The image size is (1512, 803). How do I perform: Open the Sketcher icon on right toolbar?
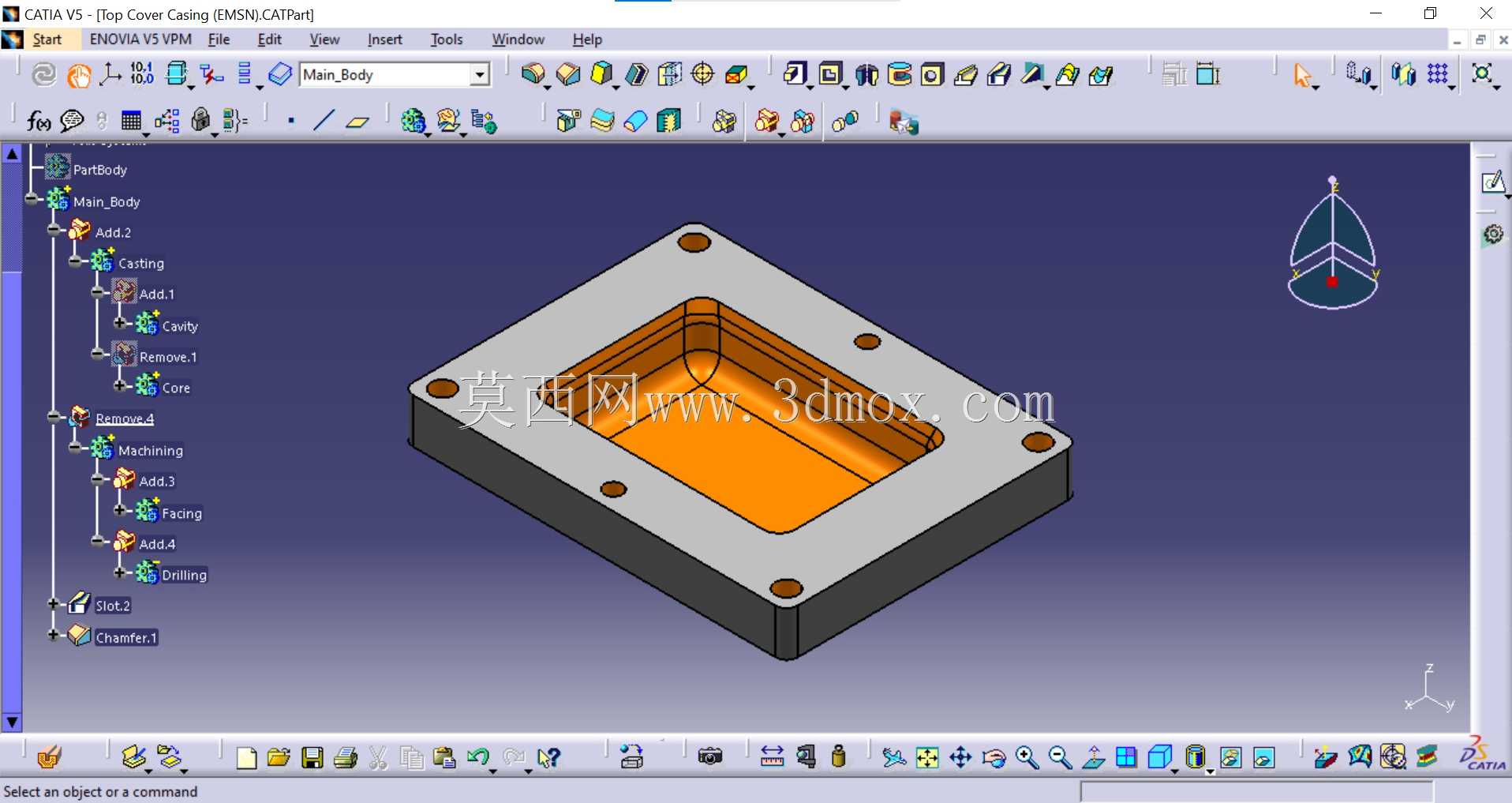[1492, 182]
